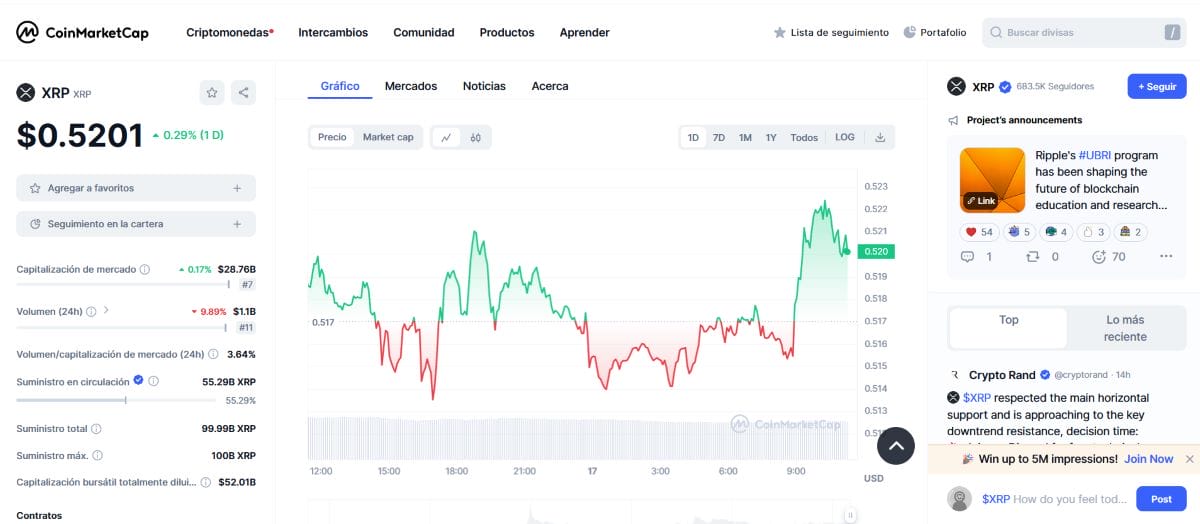Image resolution: width=1200 pixels, height=524 pixels.
Task: Click the + Seguir button
Action: [1157, 86]
